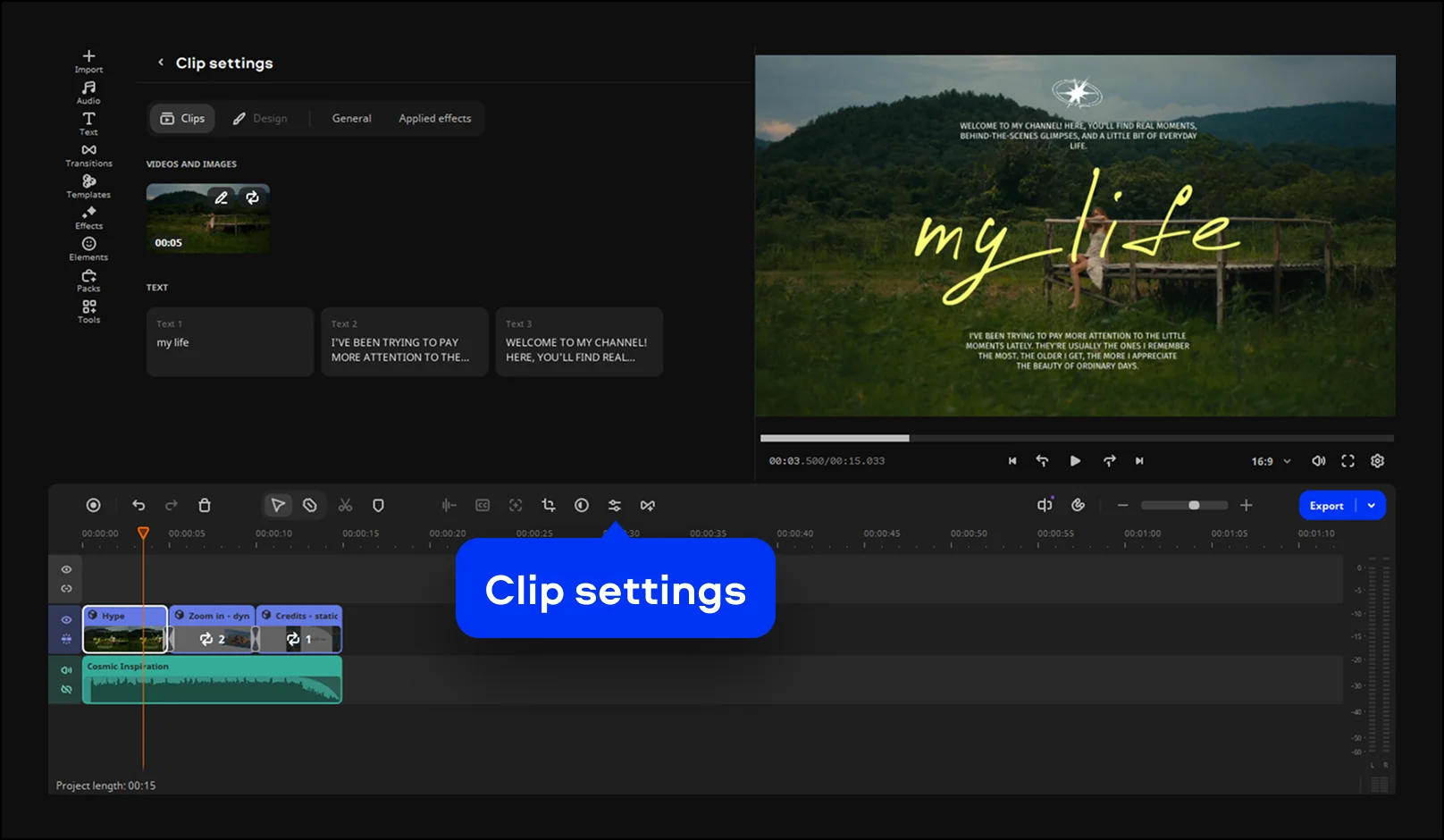Open the Elements panel

tap(88, 249)
